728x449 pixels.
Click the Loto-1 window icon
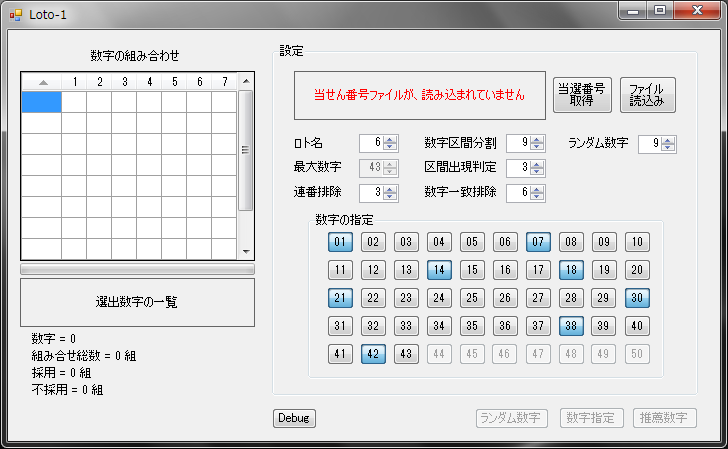tap(16, 15)
